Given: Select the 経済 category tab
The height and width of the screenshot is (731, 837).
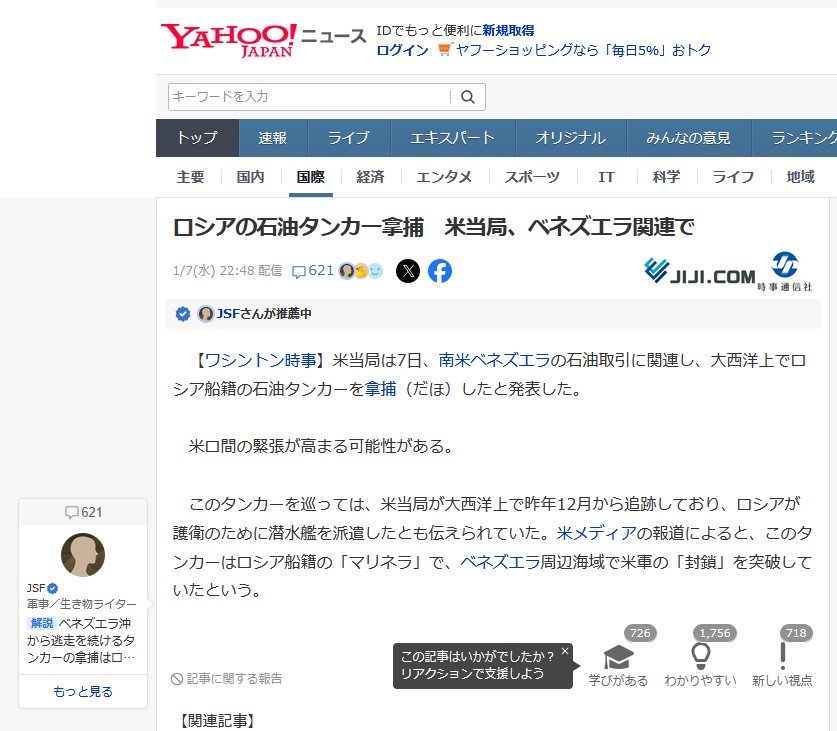Looking at the screenshot, I should tap(370, 177).
